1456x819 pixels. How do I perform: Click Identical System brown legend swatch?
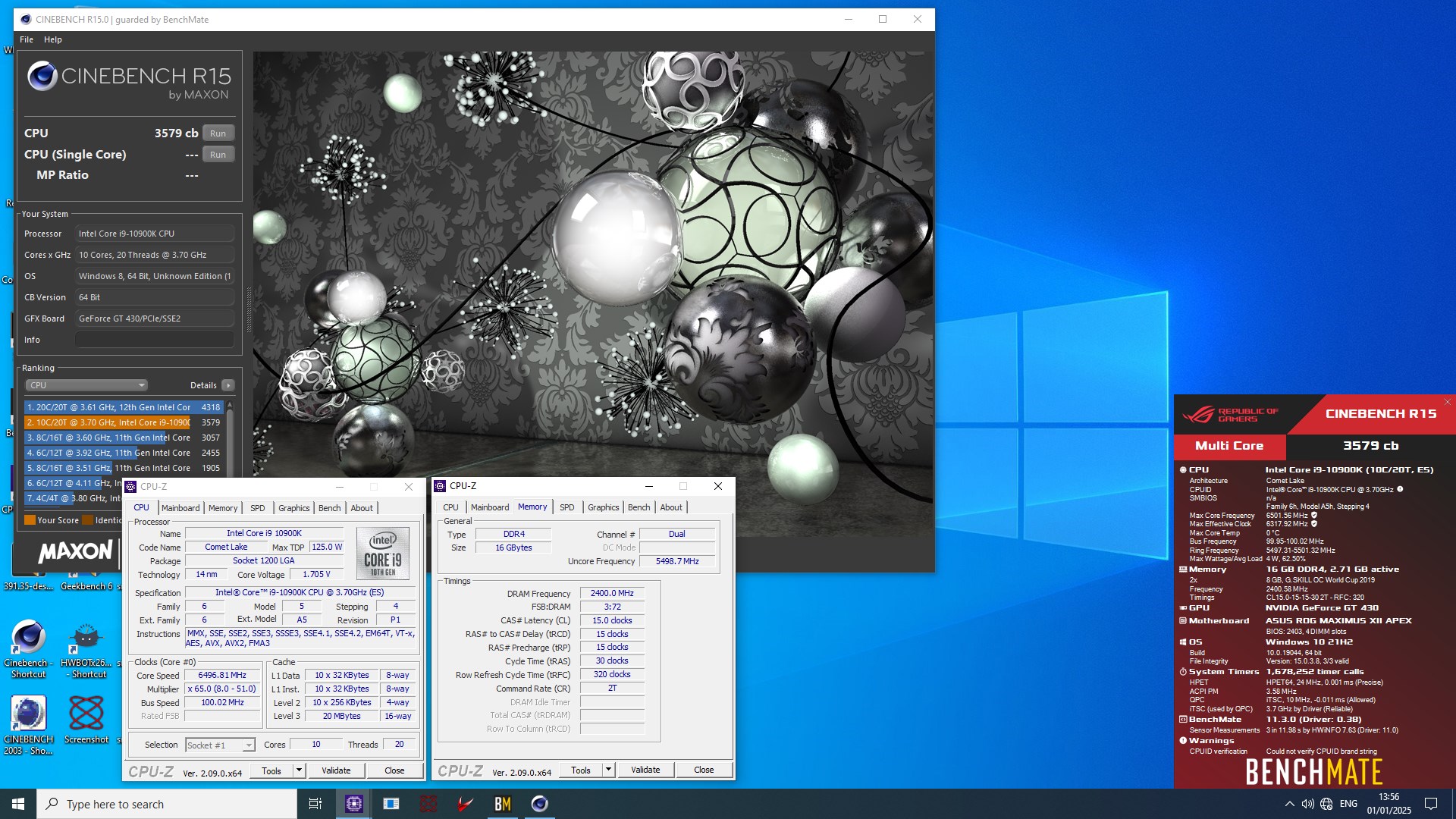click(x=88, y=520)
